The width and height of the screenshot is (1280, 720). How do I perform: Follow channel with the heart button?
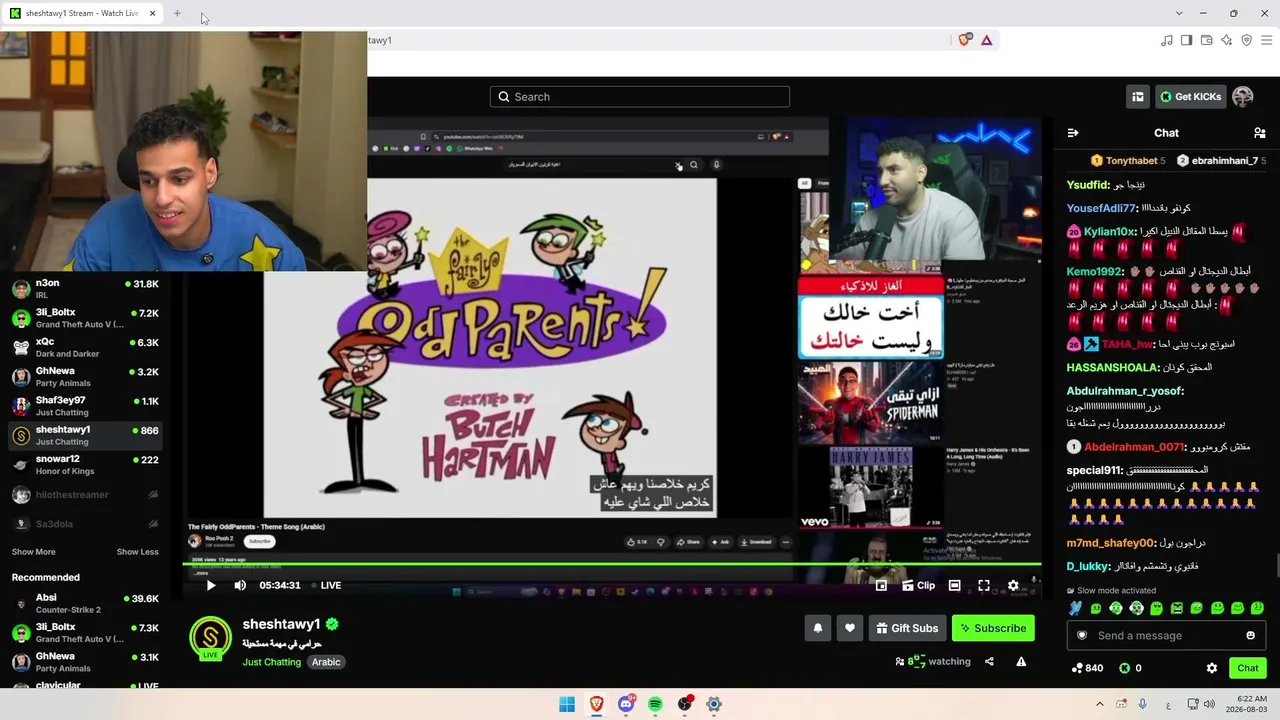click(850, 628)
